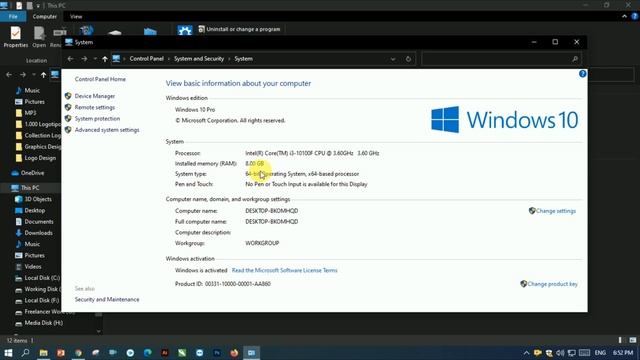Screen dimensions: 640x360
Task: Show hidden system tray icons
Action: [527, 353]
